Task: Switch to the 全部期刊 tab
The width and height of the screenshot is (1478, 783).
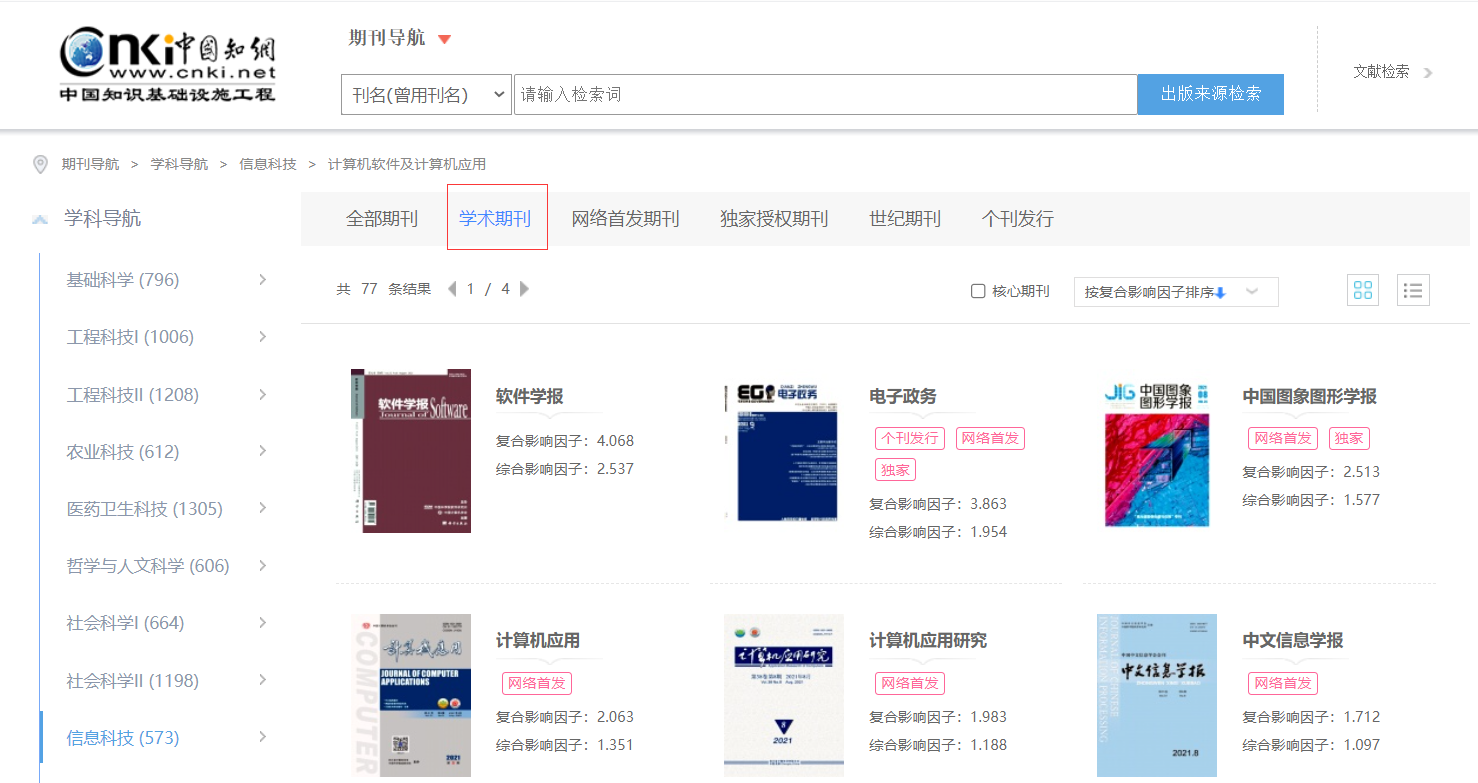Action: tap(380, 218)
